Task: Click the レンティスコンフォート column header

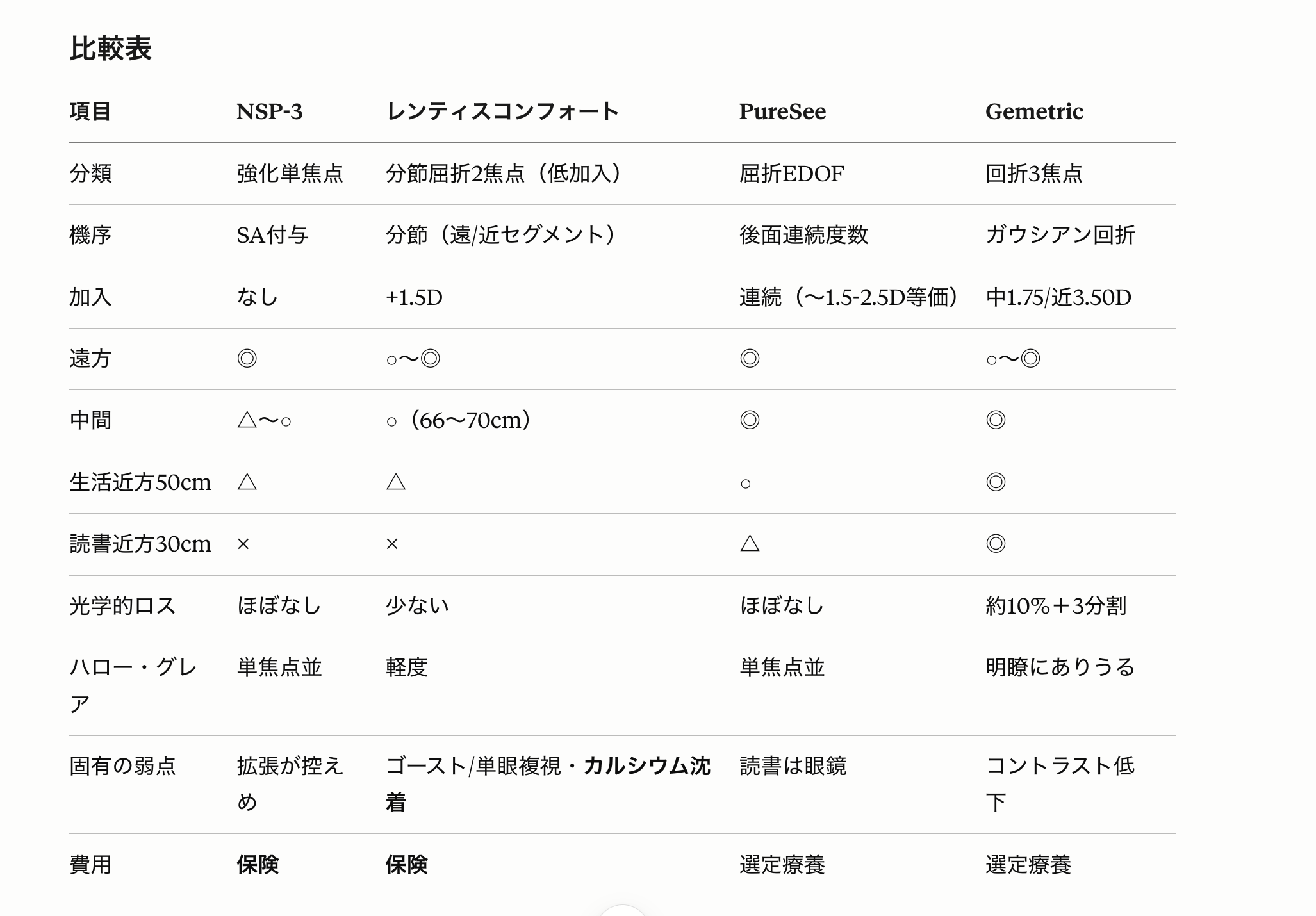Action: click(502, 111)
